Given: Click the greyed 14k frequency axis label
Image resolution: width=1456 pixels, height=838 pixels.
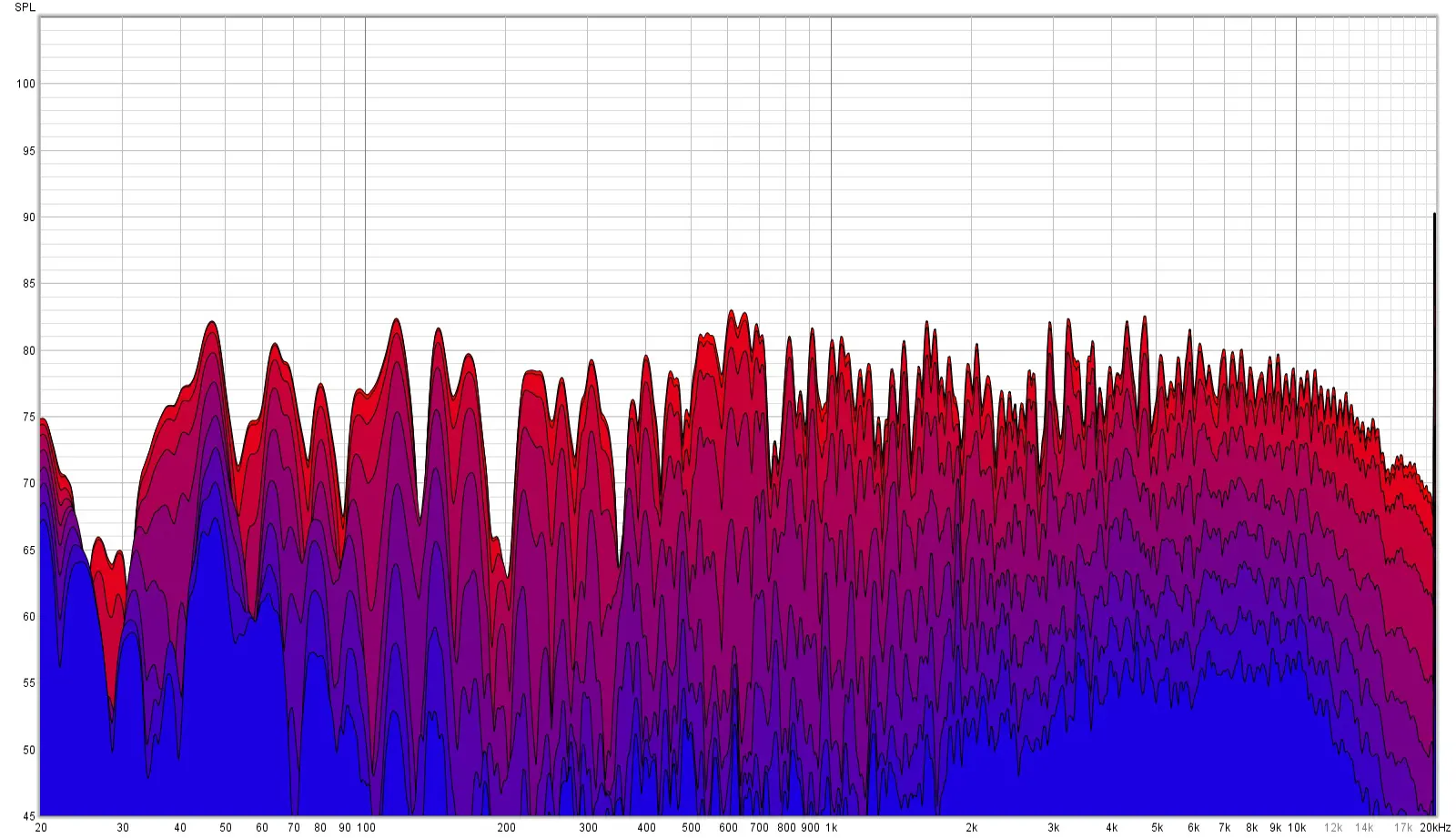Looking at the screenshot, I should click(x=1364, y=828).
